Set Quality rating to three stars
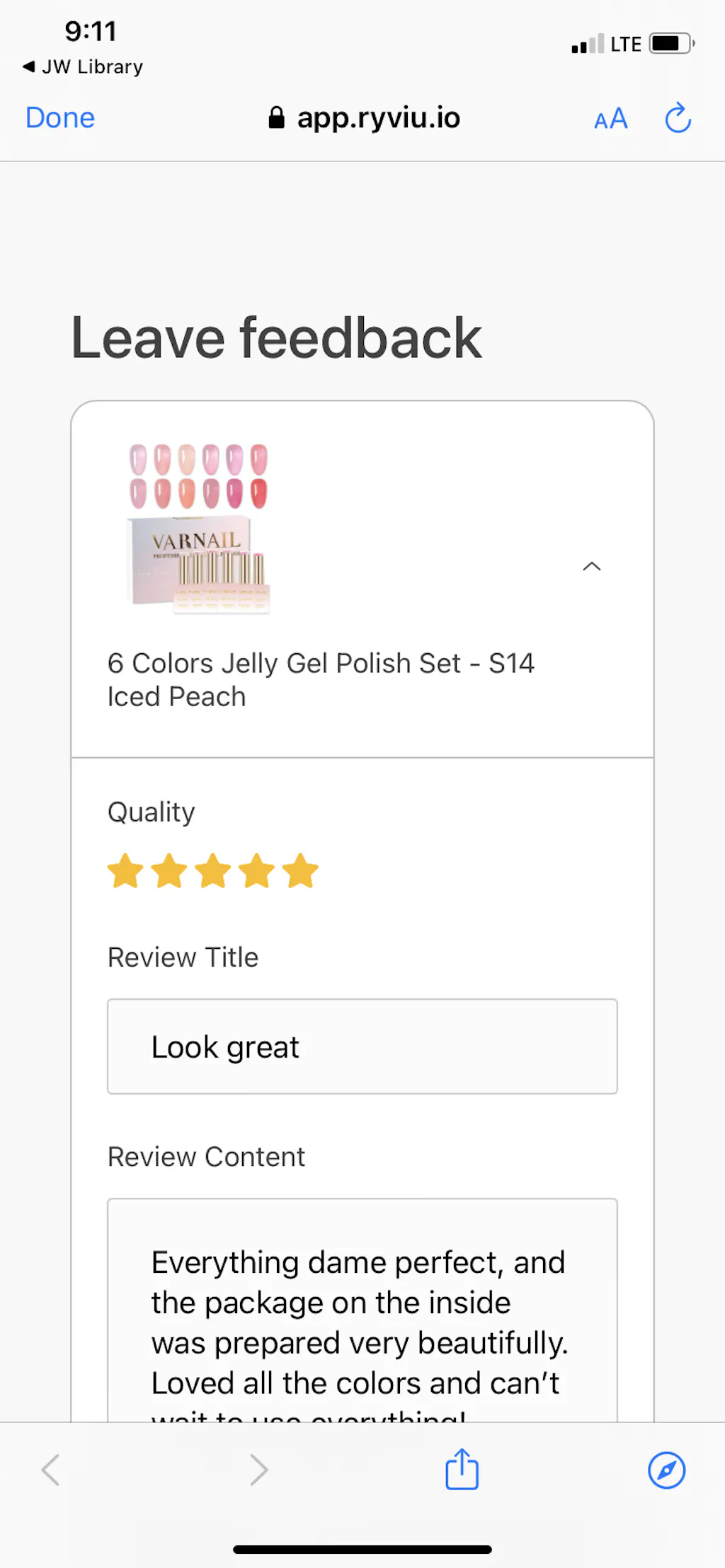The image size is (725, 1568). coord(213,871)
